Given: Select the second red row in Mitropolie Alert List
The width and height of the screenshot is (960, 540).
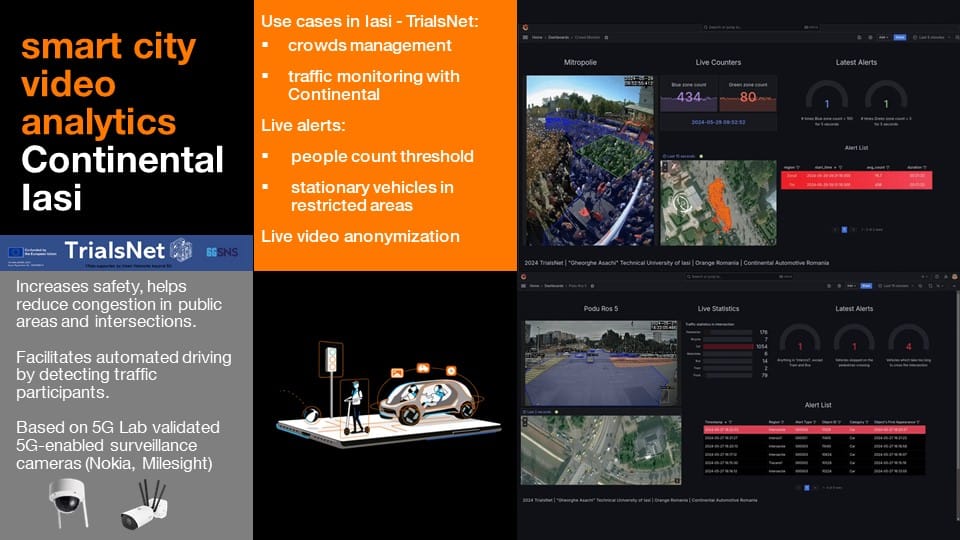Looking at the screenshot, I should [857, 184].
